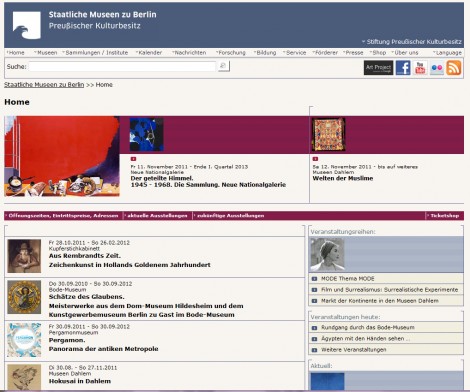Open zukünftige Ausstellungen tab

pyautogui.click(x=229, y=216)
